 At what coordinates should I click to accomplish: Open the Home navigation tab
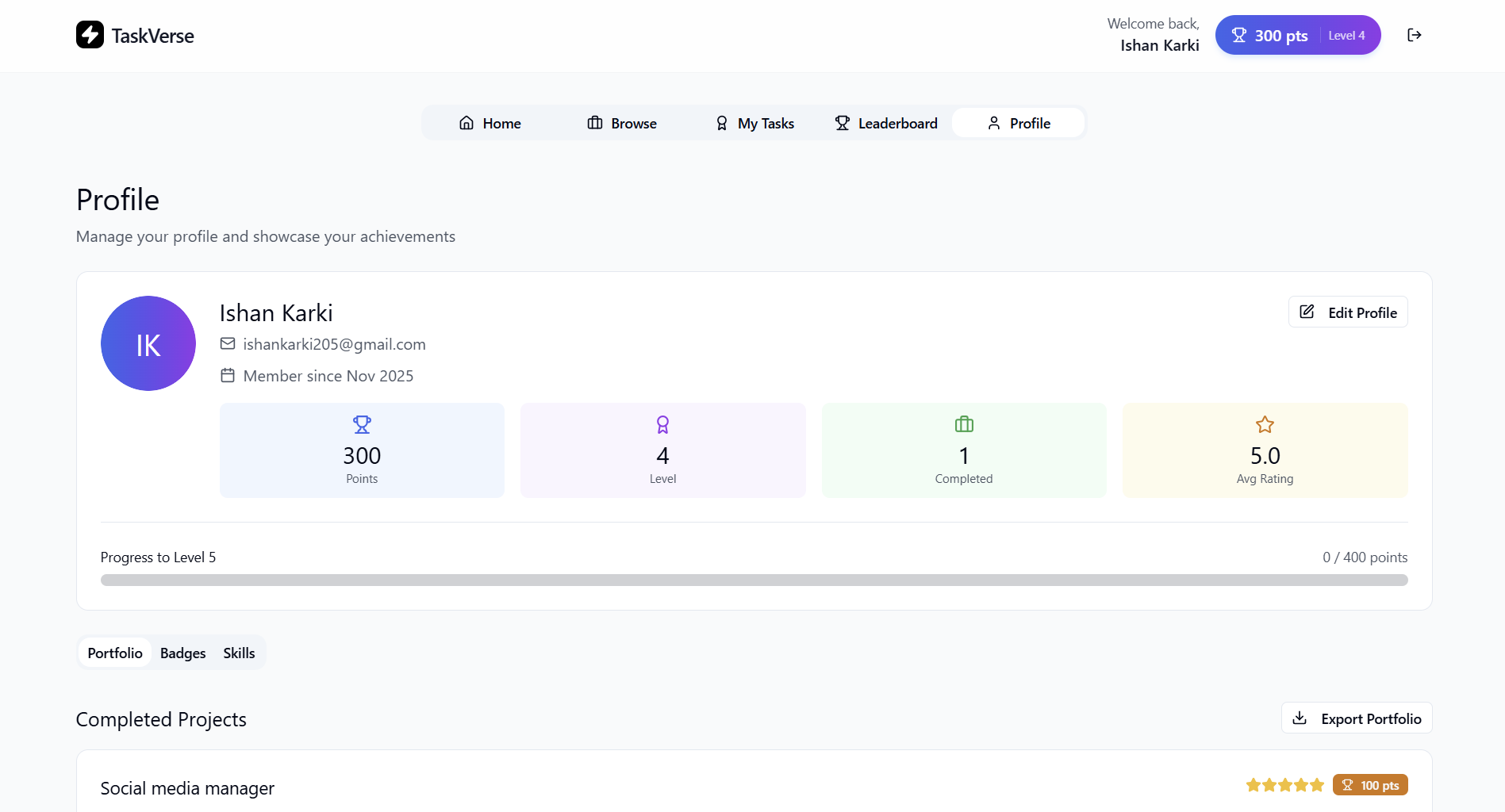(x=490, y=123)
